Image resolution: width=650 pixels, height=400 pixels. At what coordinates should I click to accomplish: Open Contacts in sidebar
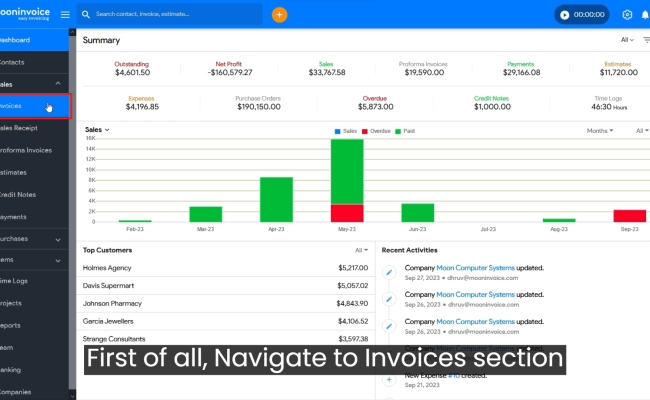[x=34, y=62]
